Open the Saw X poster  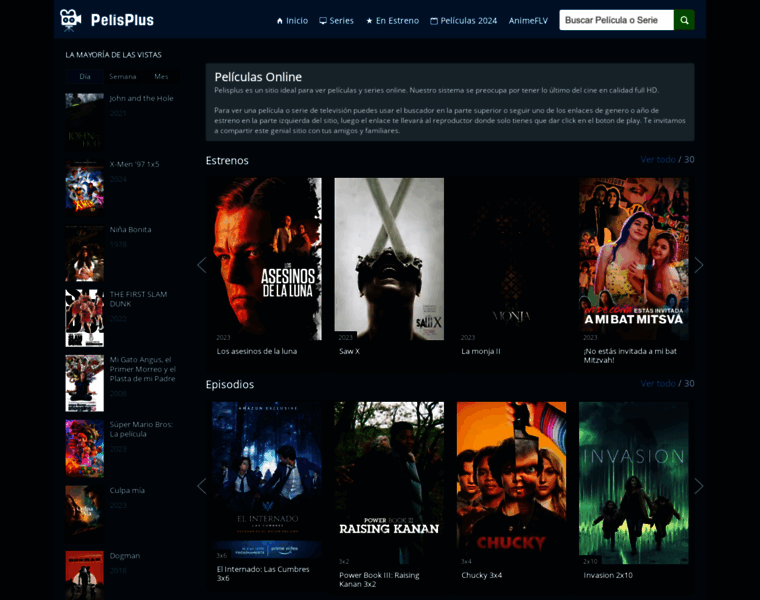[389, 259]
